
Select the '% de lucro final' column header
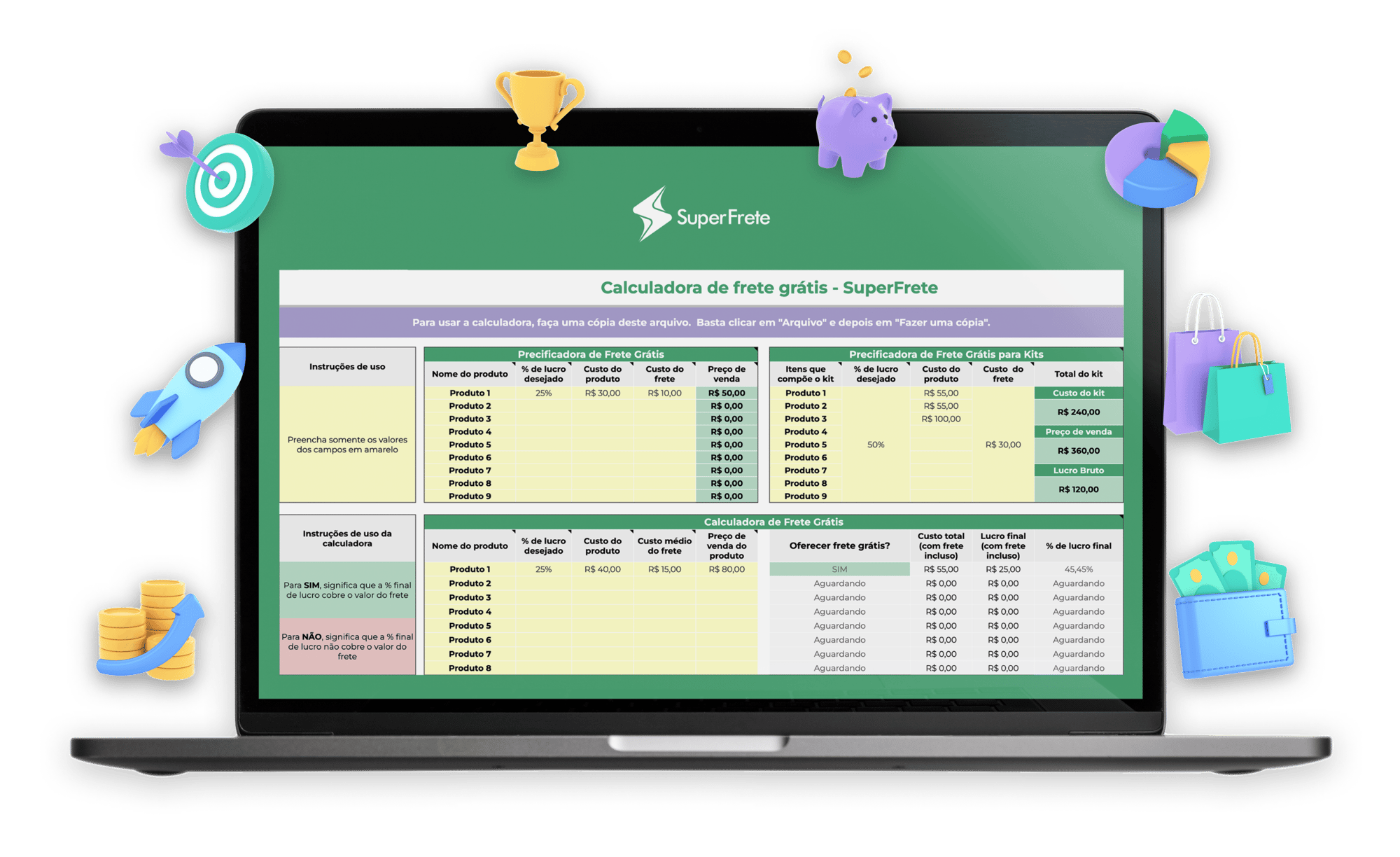point(1078,546)
